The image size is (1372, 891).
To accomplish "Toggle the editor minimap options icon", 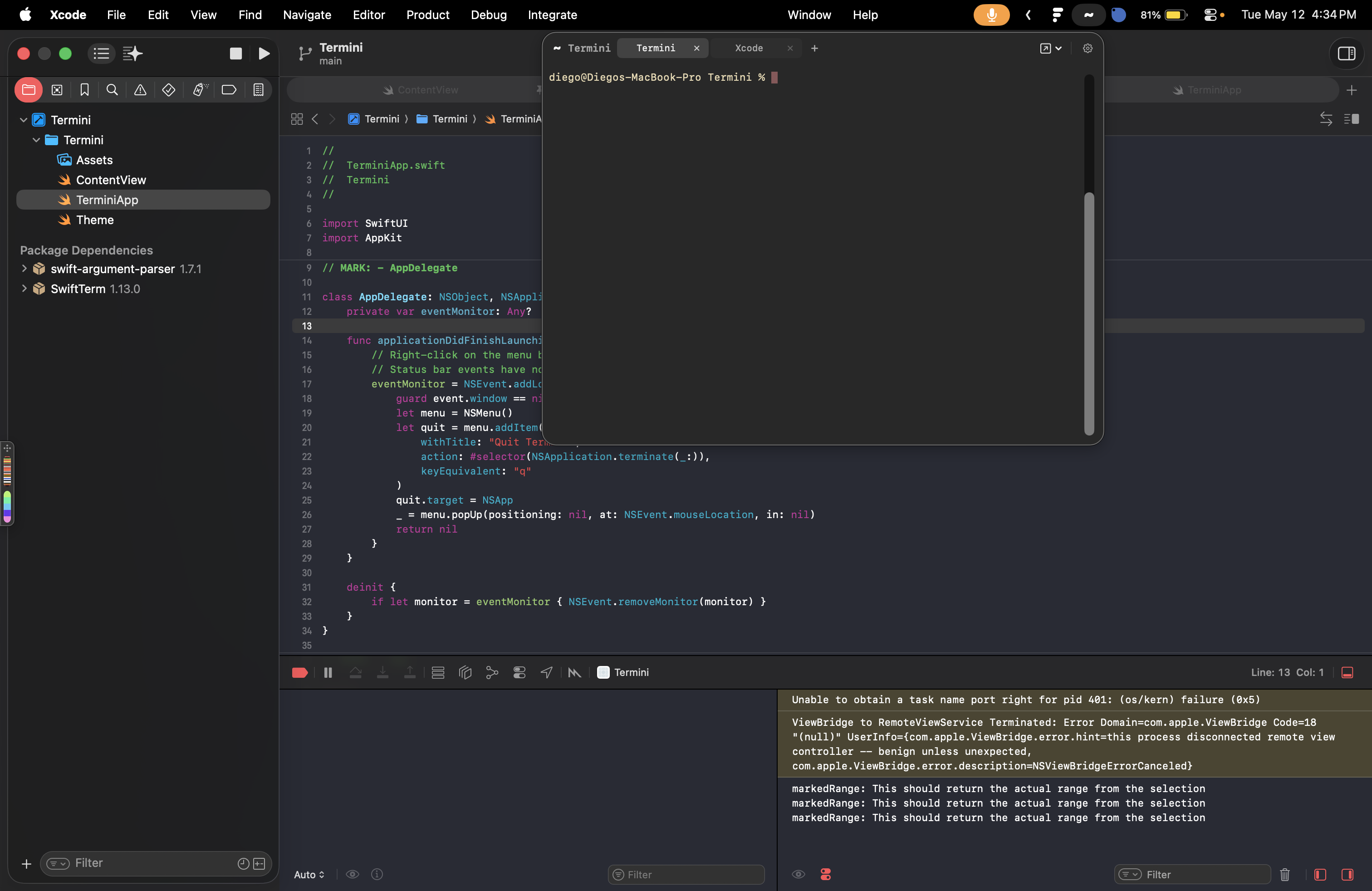I will tap(1351, 119).
